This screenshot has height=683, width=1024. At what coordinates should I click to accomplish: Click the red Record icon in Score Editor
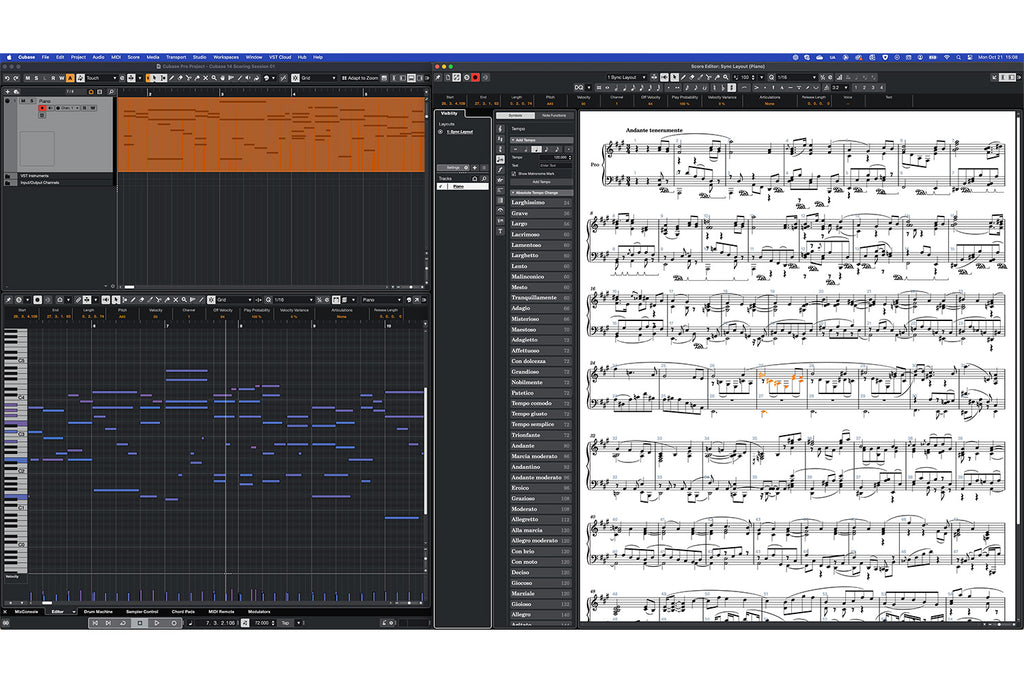[x=475, y=77]
